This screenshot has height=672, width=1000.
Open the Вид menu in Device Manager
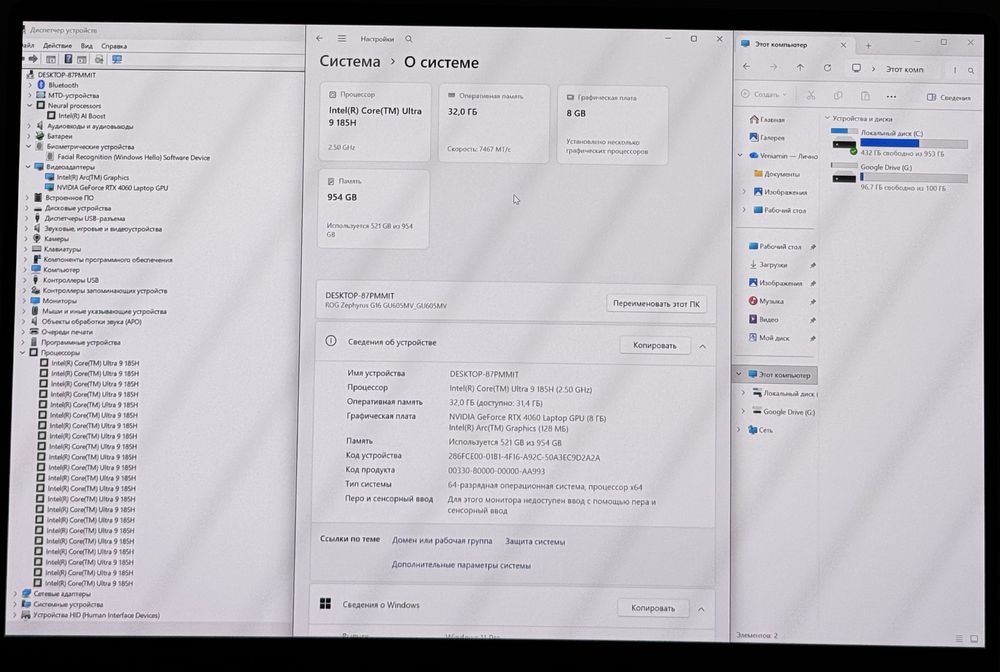pos(87,46)
